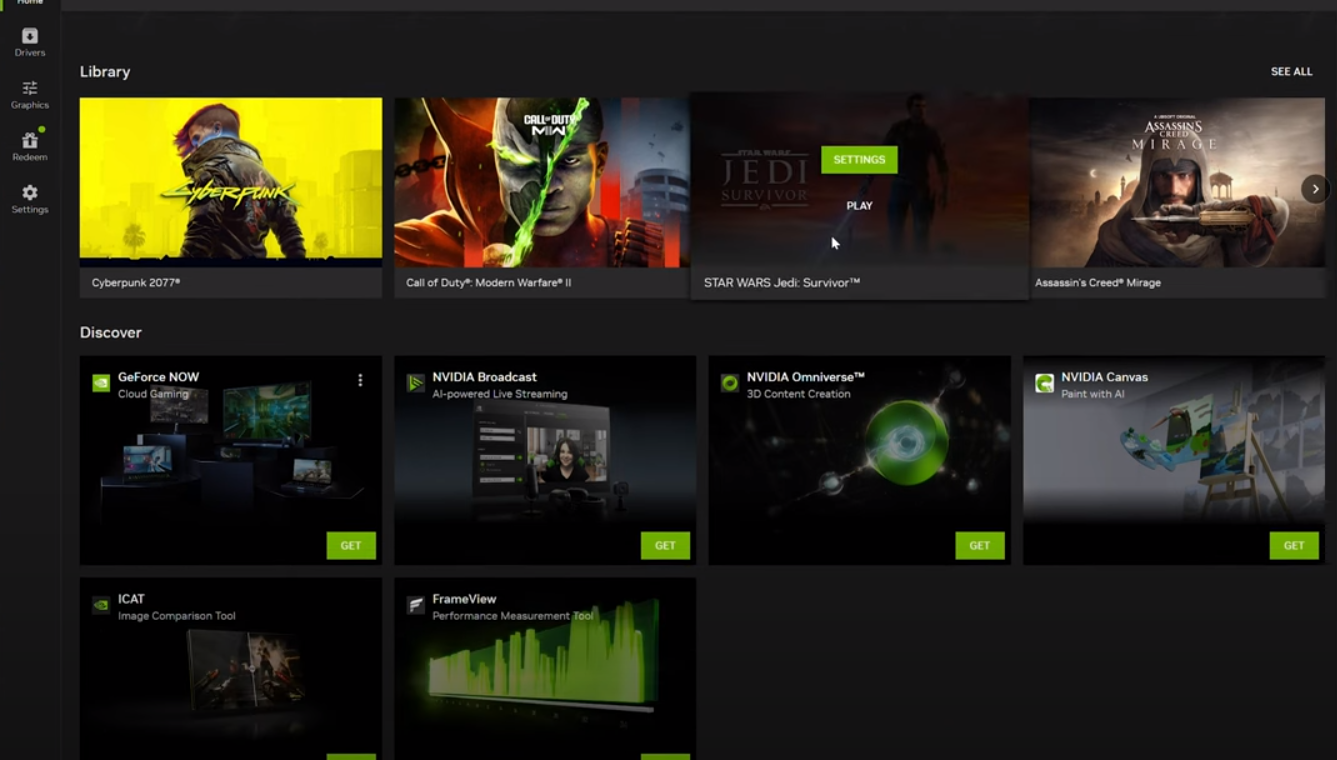Click the "Performance Measurement Tool" subtitle
Screen dimensions: 1337x760
513,616
